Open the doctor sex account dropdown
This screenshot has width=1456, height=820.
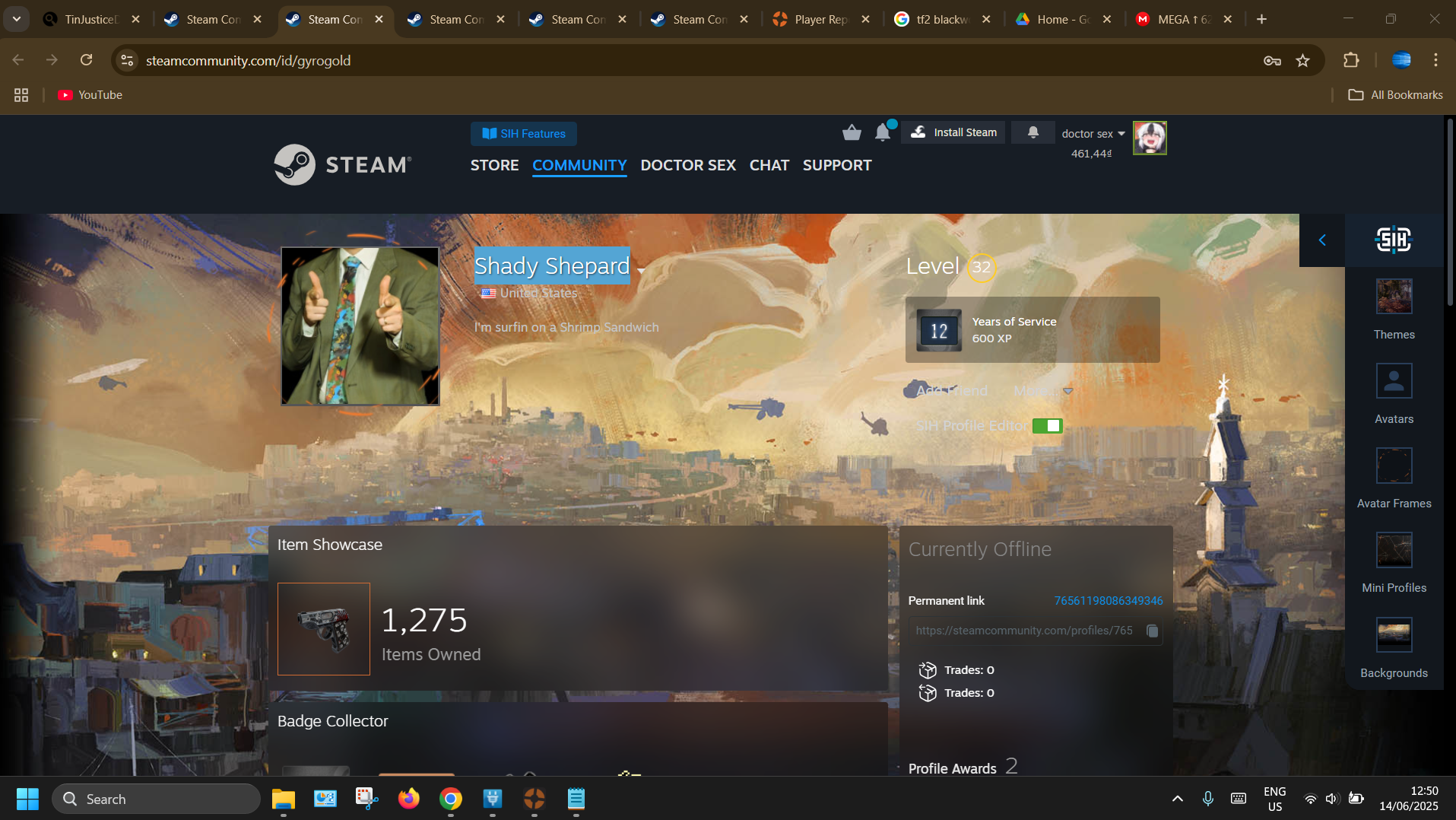tap(1093, 134)
